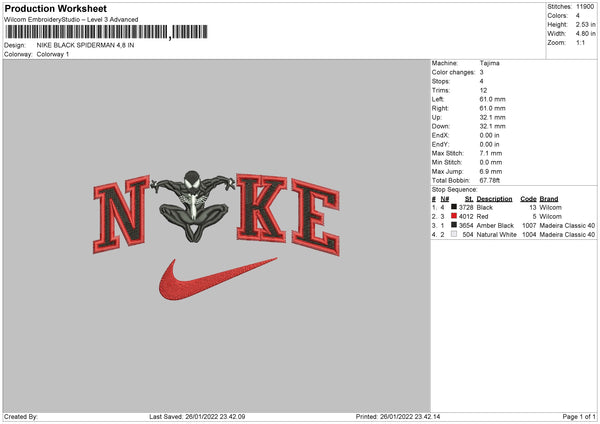Click the Color changes value 3
This screenshot has width=600, height=424.
[x=481, y=72]
